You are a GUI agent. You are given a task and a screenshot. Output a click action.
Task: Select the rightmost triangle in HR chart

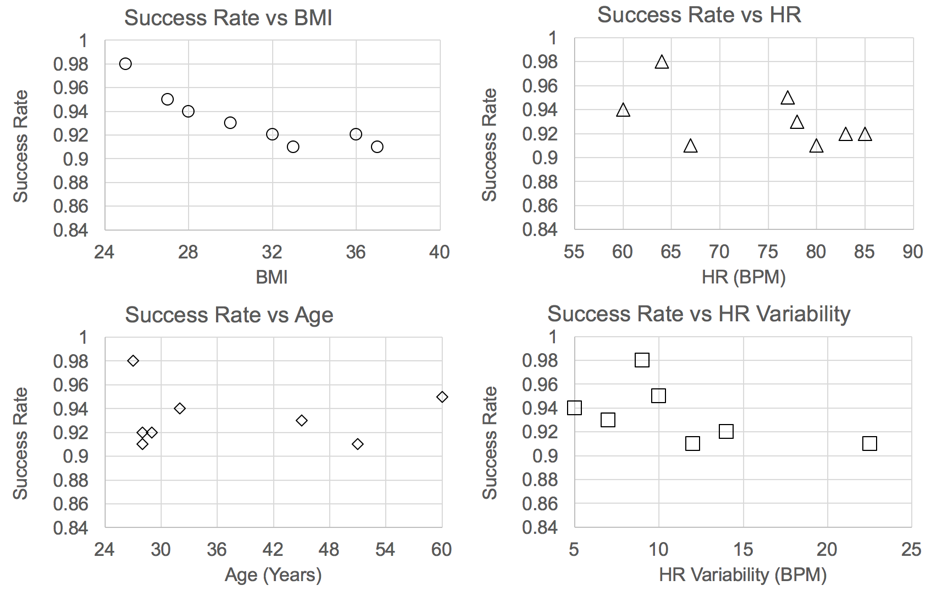865,134
